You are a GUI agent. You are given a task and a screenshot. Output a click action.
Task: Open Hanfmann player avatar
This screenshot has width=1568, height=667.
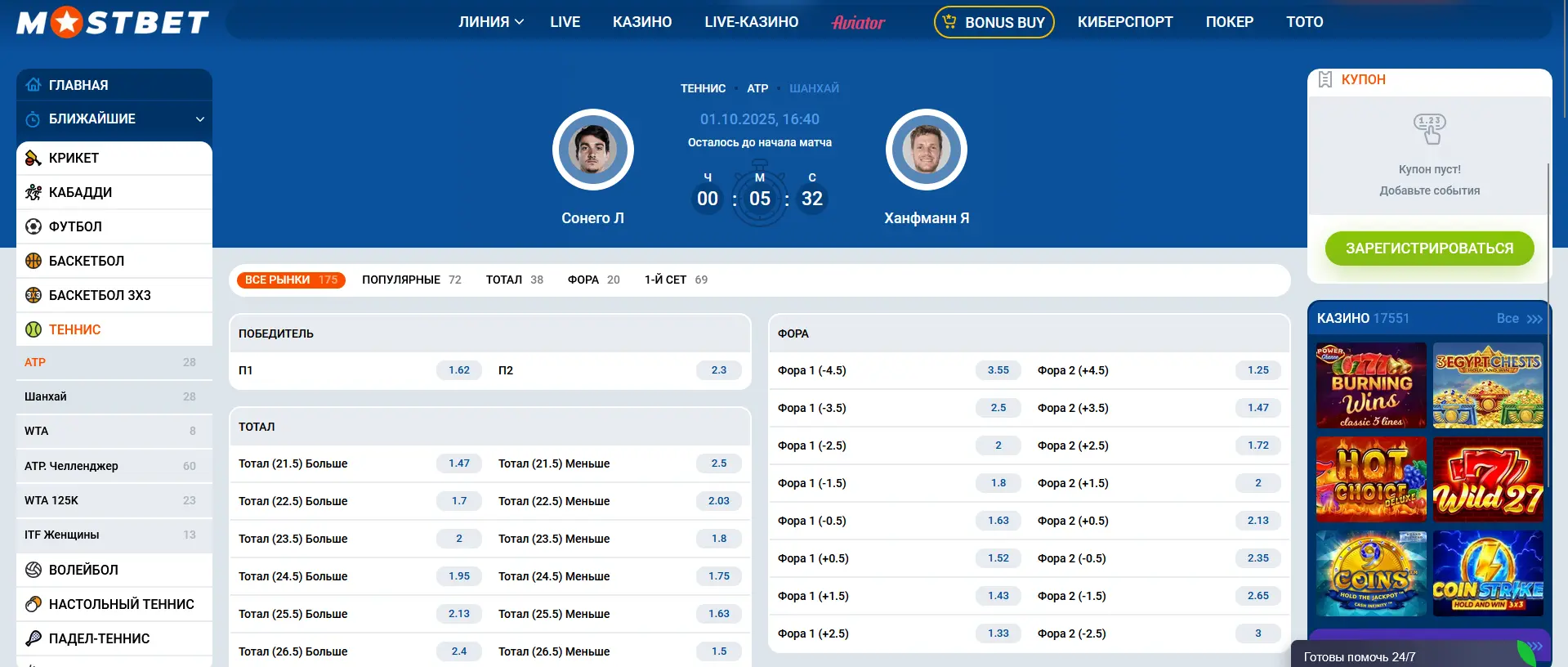(x=926, y=150)
